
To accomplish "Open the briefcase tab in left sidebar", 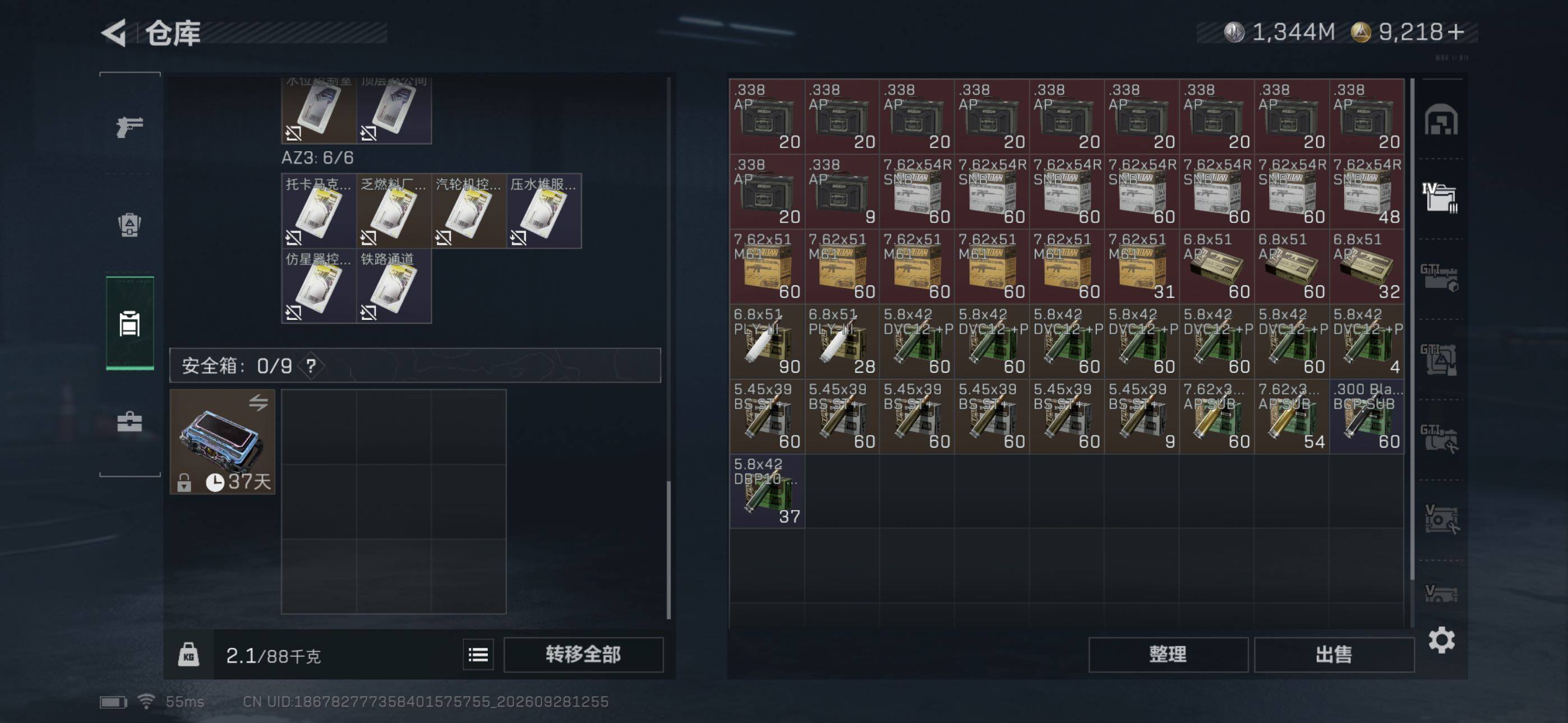I will (130, 421).
